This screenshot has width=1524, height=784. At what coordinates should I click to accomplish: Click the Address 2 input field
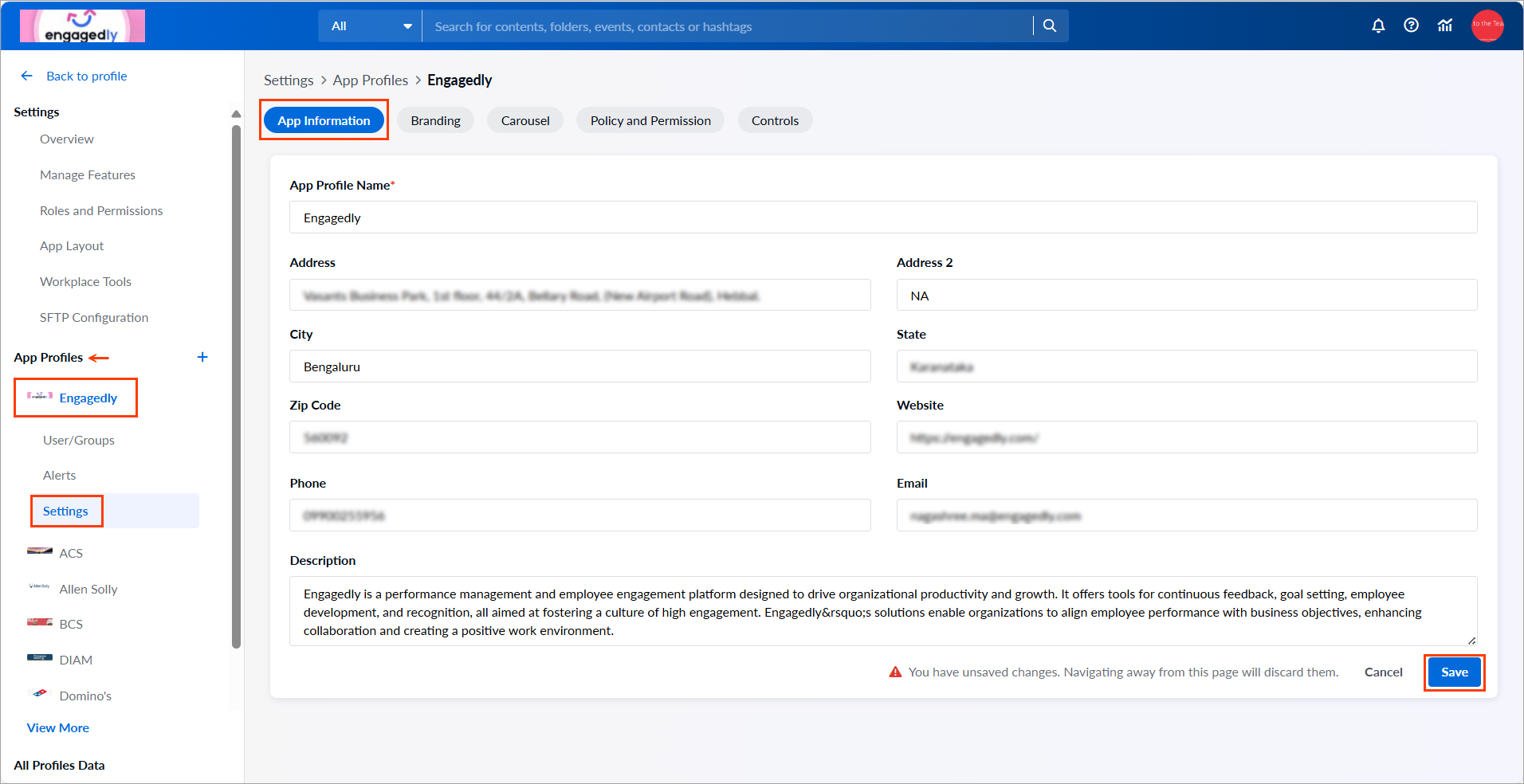1187,295
